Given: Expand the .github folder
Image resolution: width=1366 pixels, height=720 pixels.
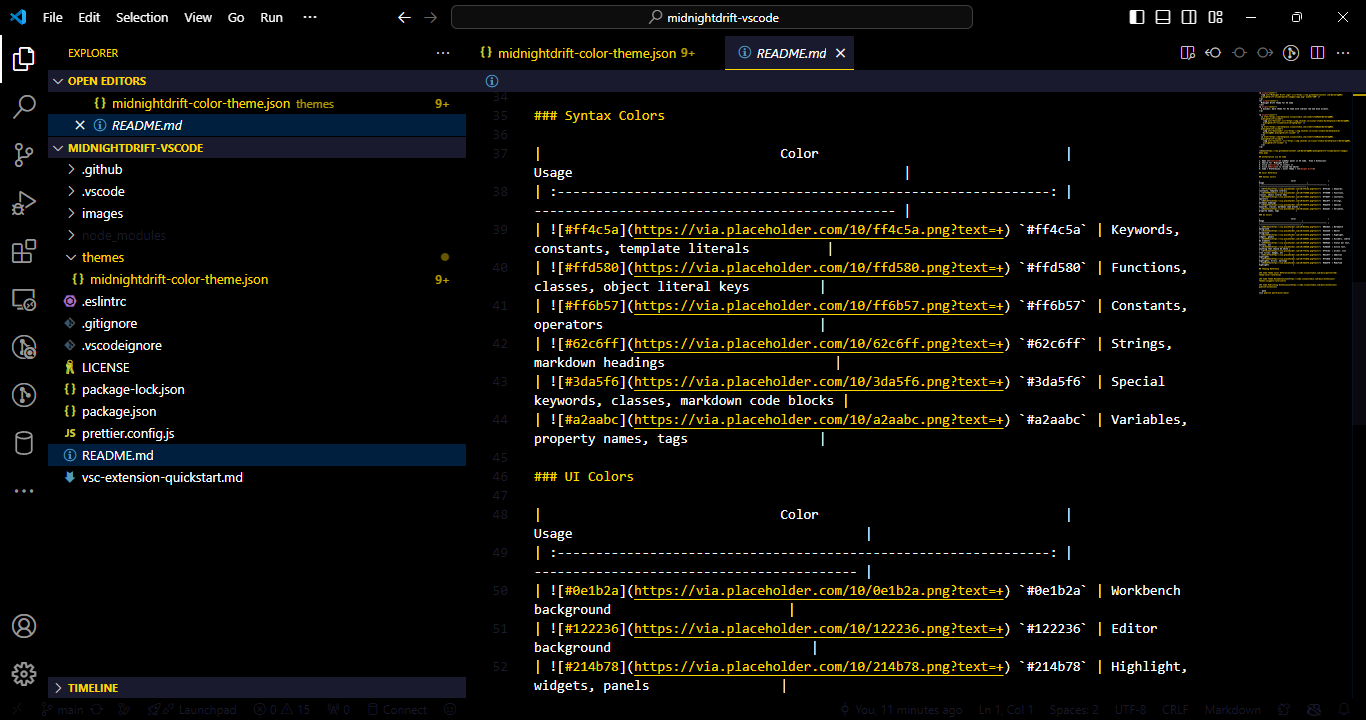Looking at the screenshot, I should tap(257, 169).
